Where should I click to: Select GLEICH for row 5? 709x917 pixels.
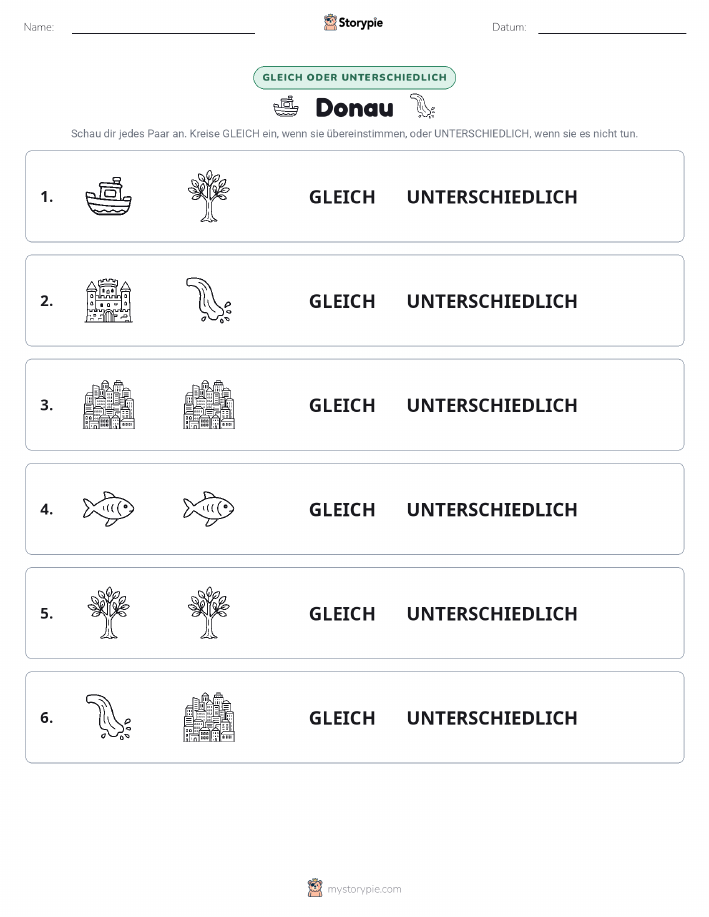pos(342,613)
